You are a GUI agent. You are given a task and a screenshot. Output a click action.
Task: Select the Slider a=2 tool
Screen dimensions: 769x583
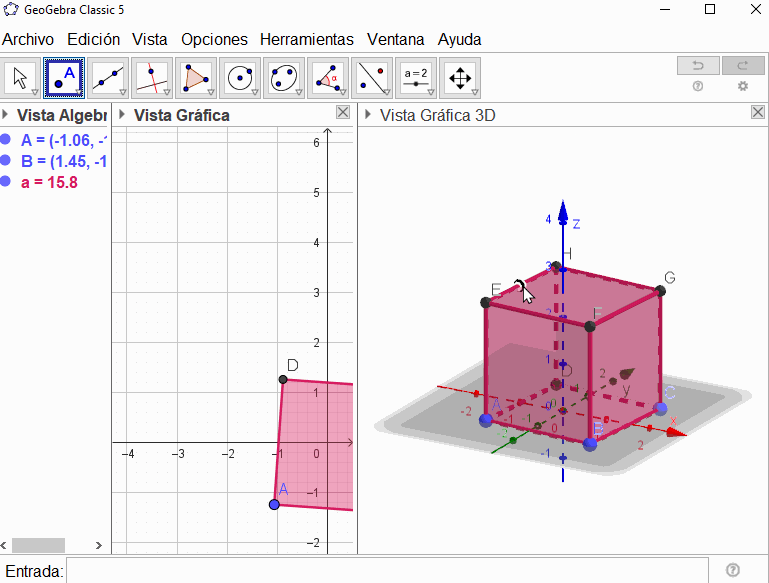[416, 78]
